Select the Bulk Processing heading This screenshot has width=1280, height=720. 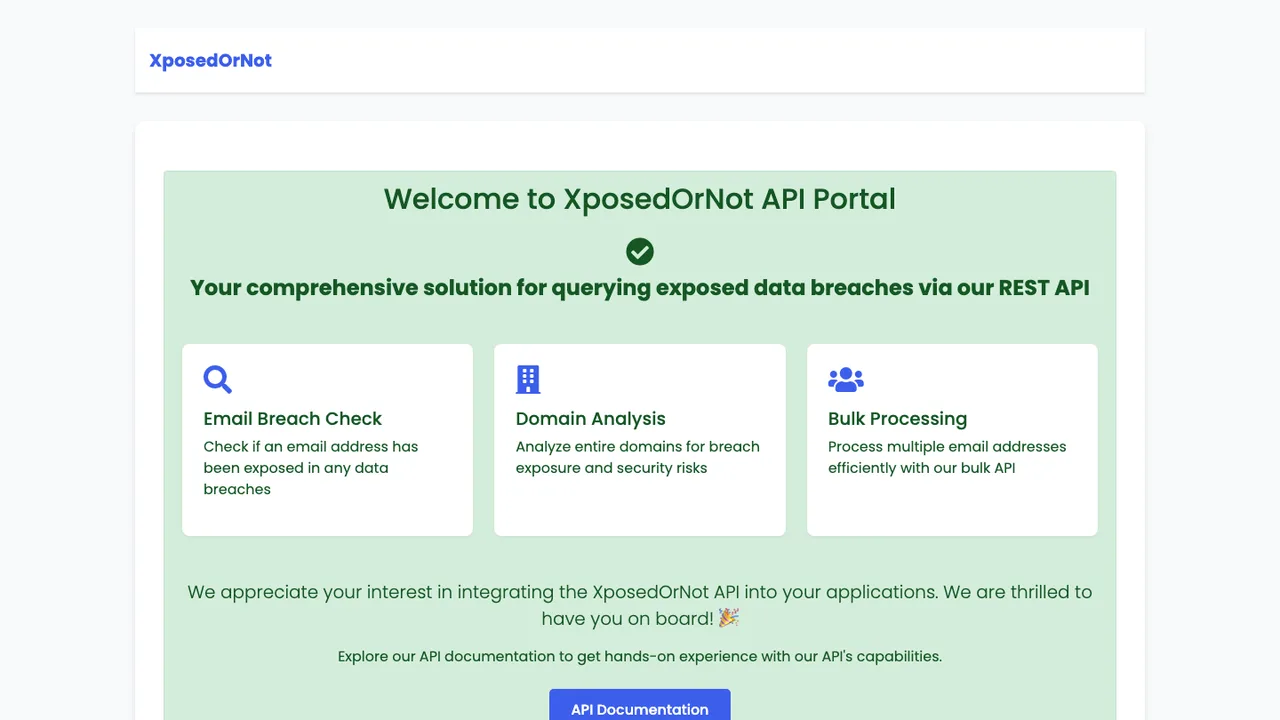pyautogui.click(x=898, y=419)
